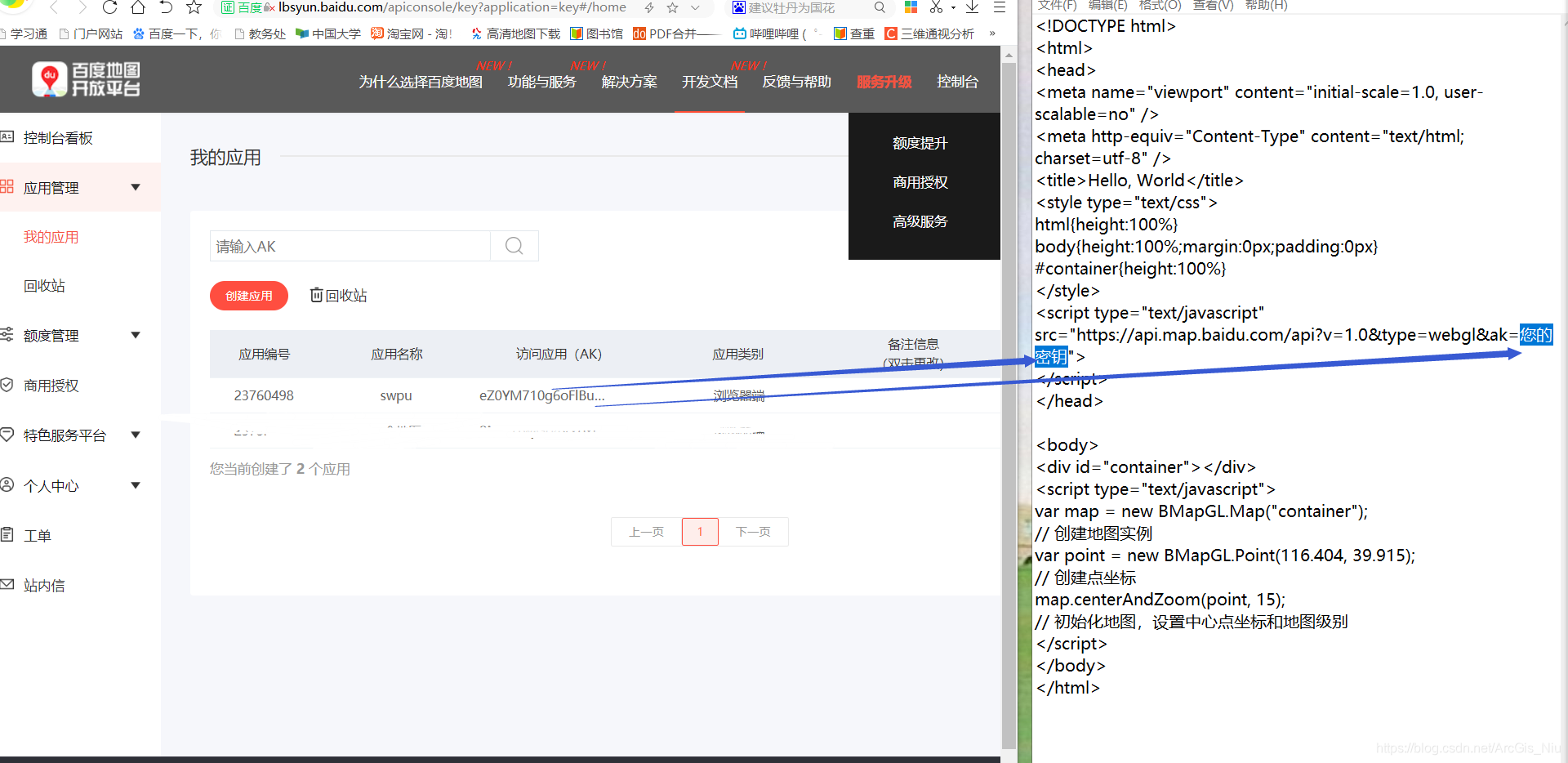The image size is (1568, 763).
Task: Open address bar dropdown chevron
Action: (x=695, y=7)
